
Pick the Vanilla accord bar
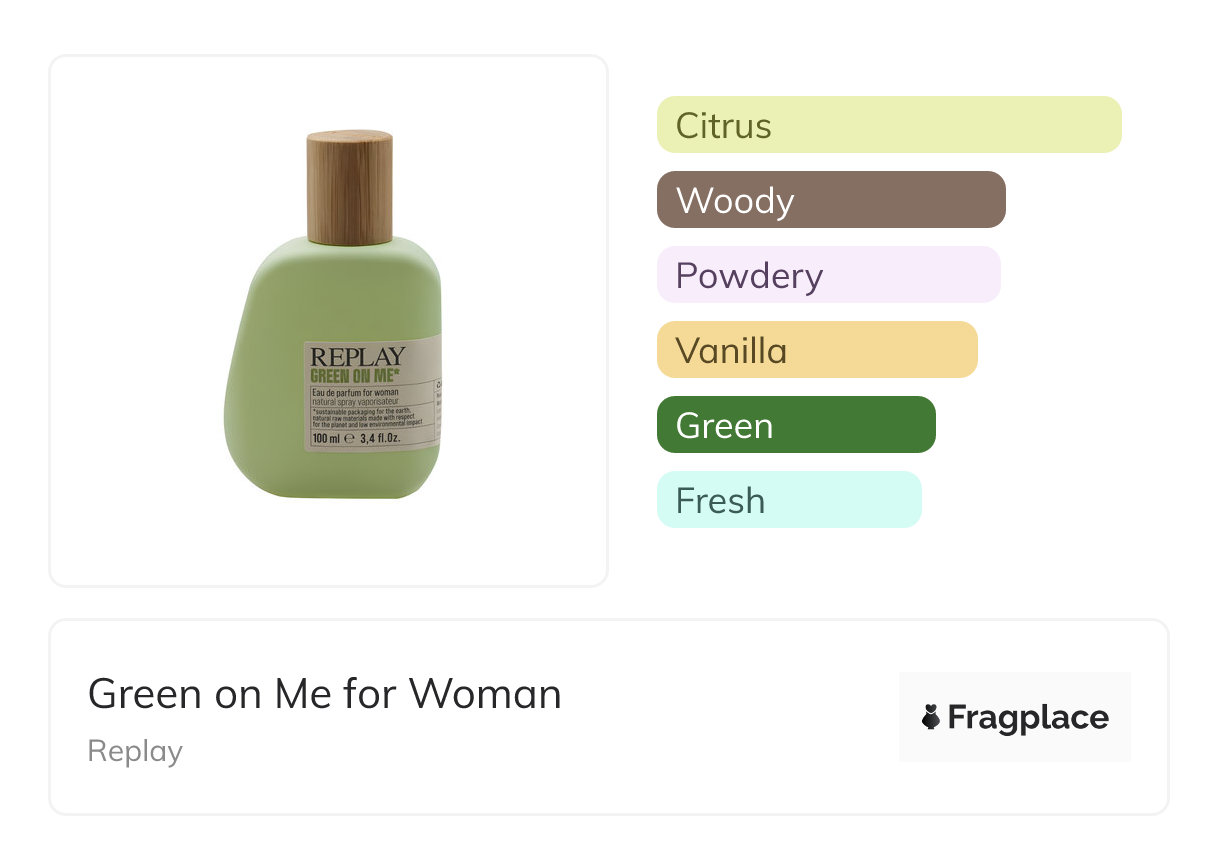pyautogui.click(x=816, y=350)
